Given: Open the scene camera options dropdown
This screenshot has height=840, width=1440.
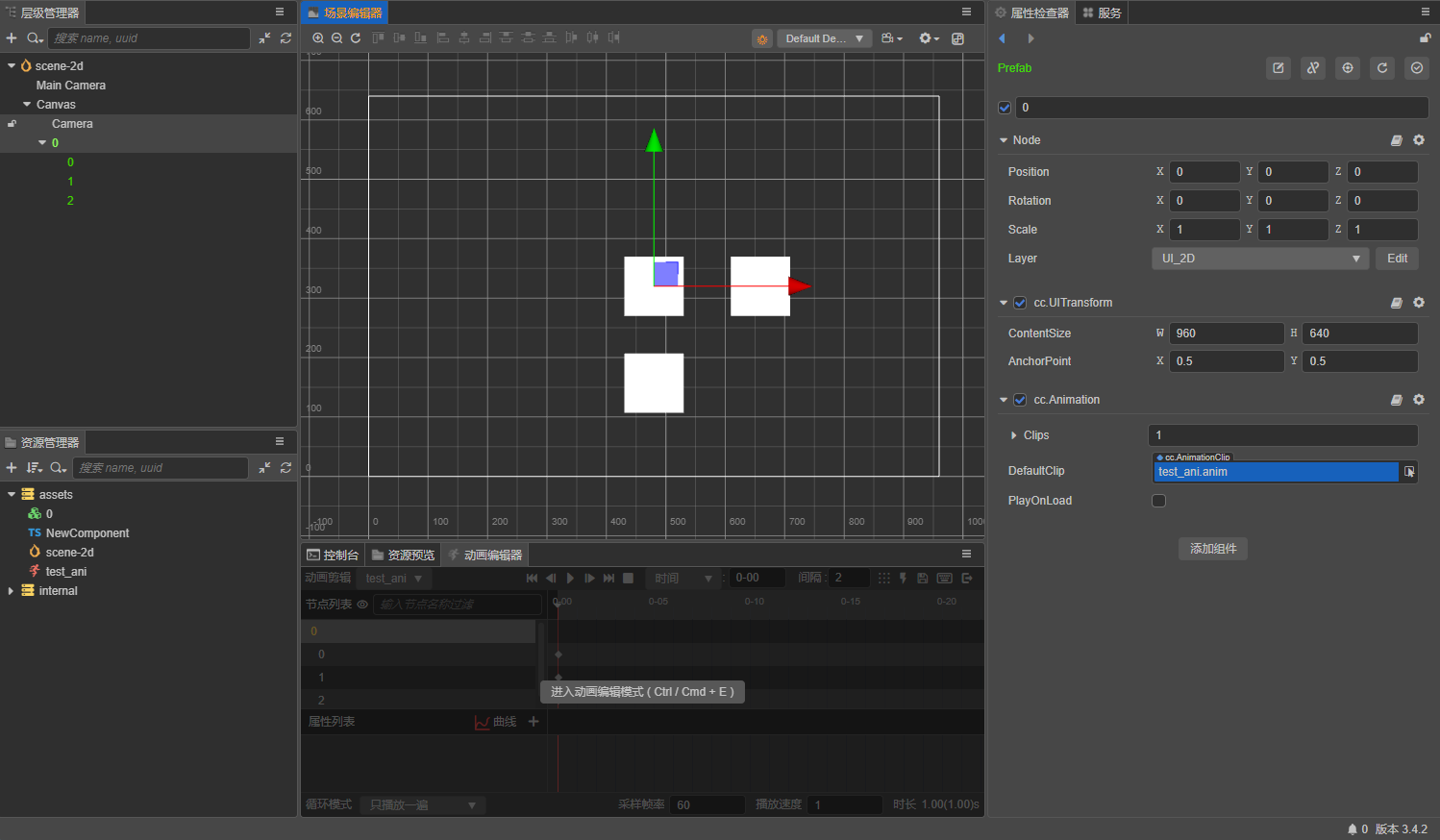Looking at the screenshot, I should (892, 38).
